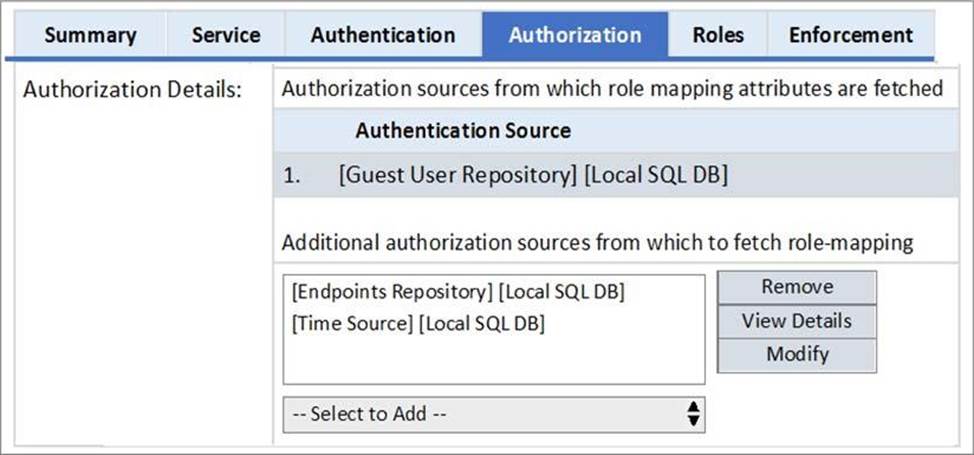The height and width of the screenshot is (455, 974).
Task: Click the Guest User Repository row
Action: (x=532, y=175)
